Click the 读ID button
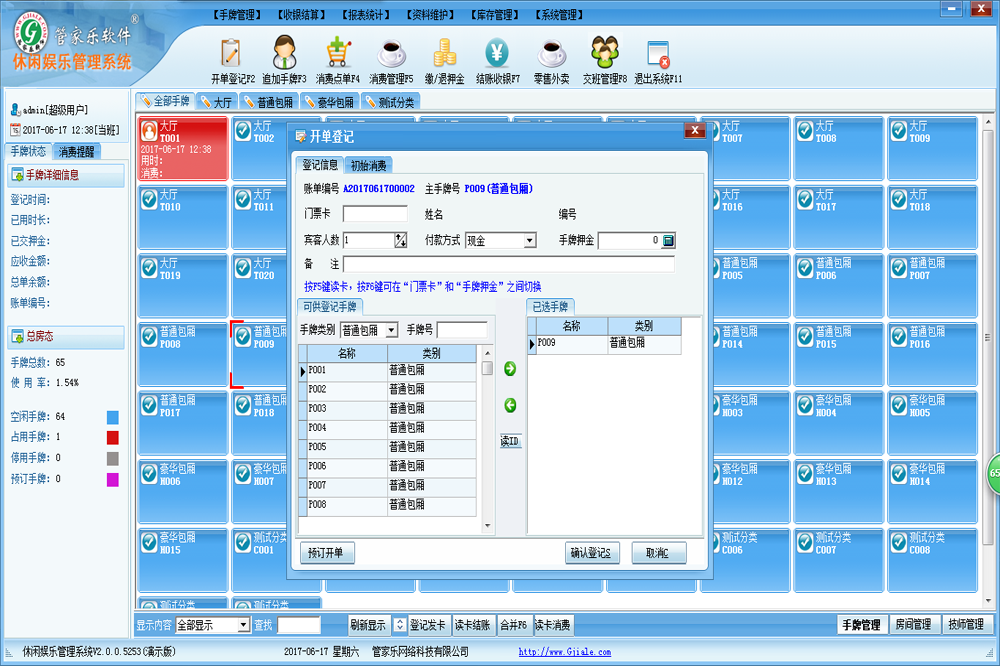This screenshot has height=666, width=1000. [510, 441]
